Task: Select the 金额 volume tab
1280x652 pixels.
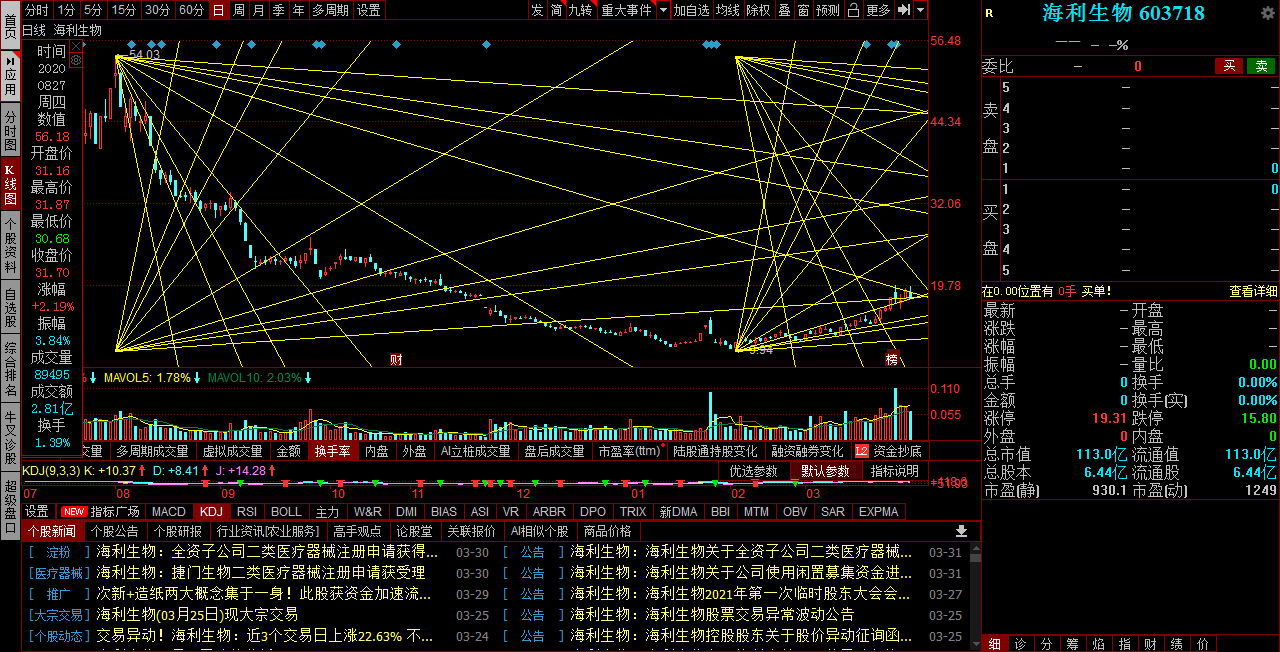Action: pyautogui.click(x=289, y=451)
